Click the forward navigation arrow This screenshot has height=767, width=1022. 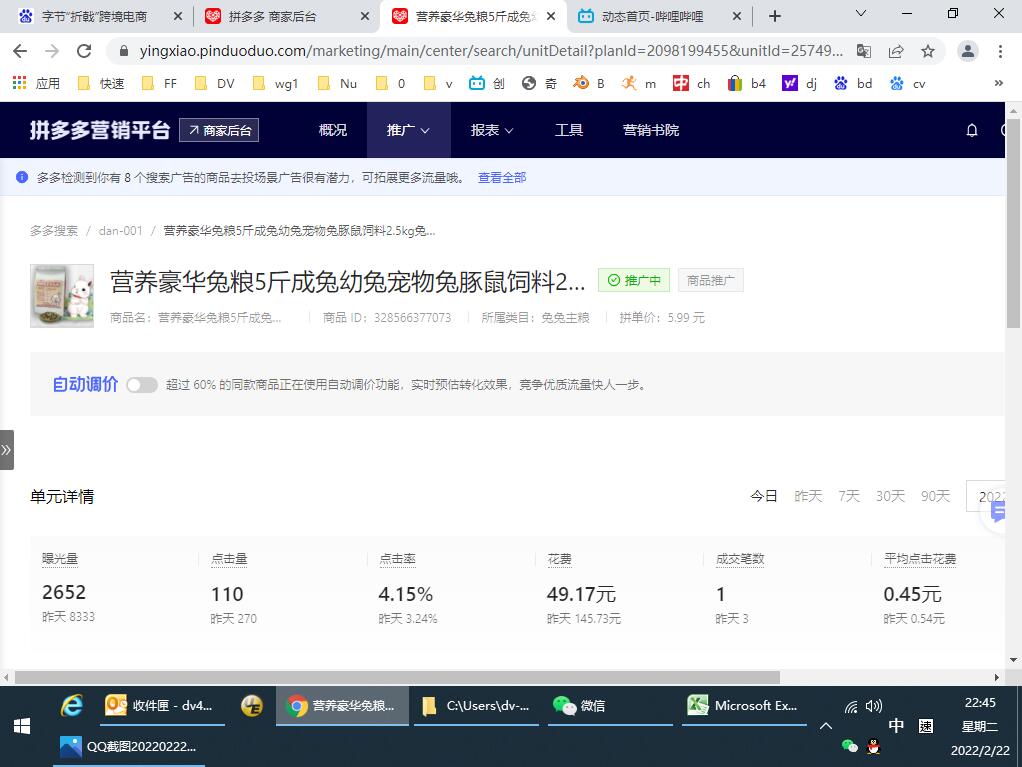(x=52, y=51)
